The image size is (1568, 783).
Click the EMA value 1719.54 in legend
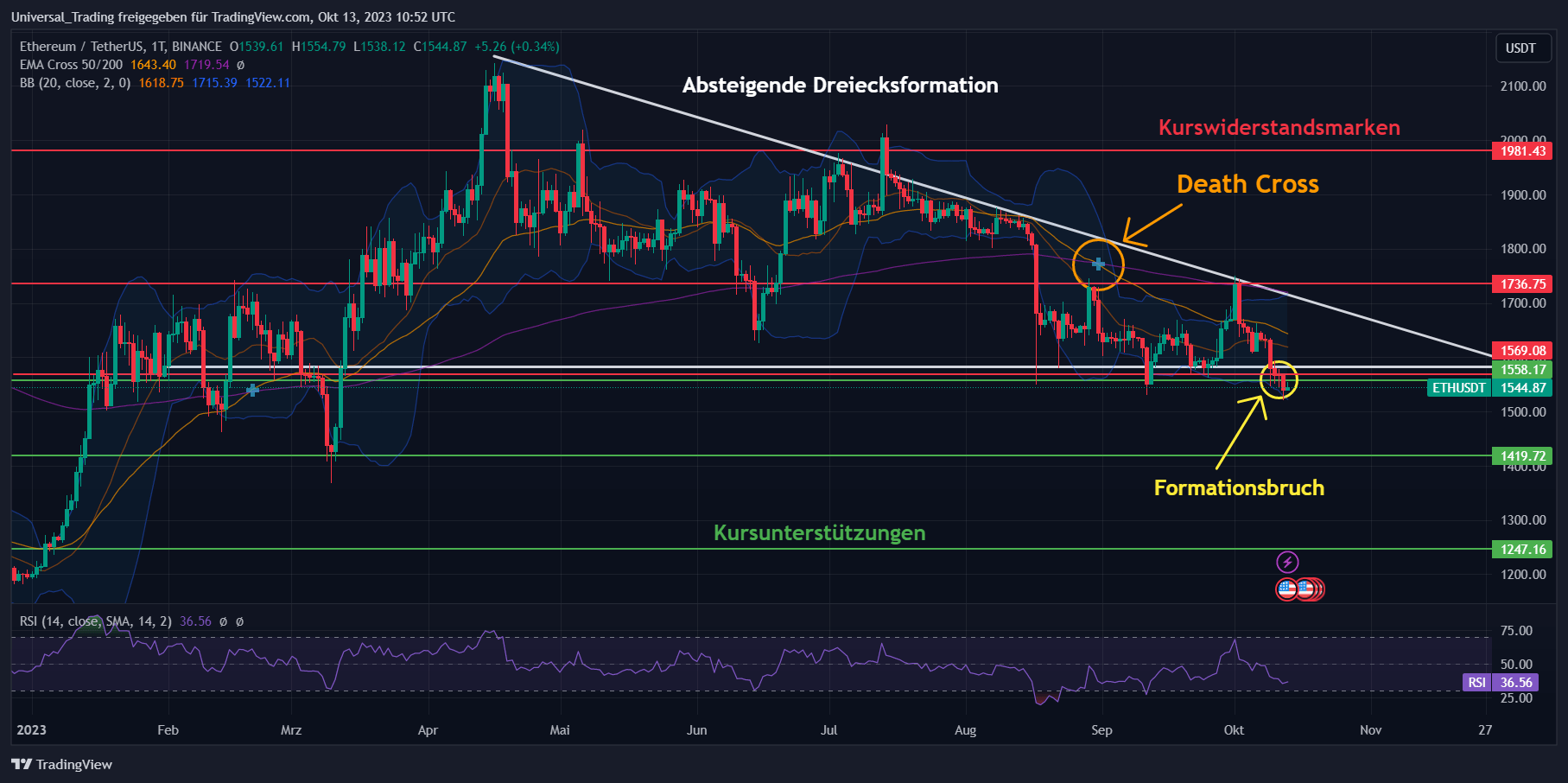point(206,65)
